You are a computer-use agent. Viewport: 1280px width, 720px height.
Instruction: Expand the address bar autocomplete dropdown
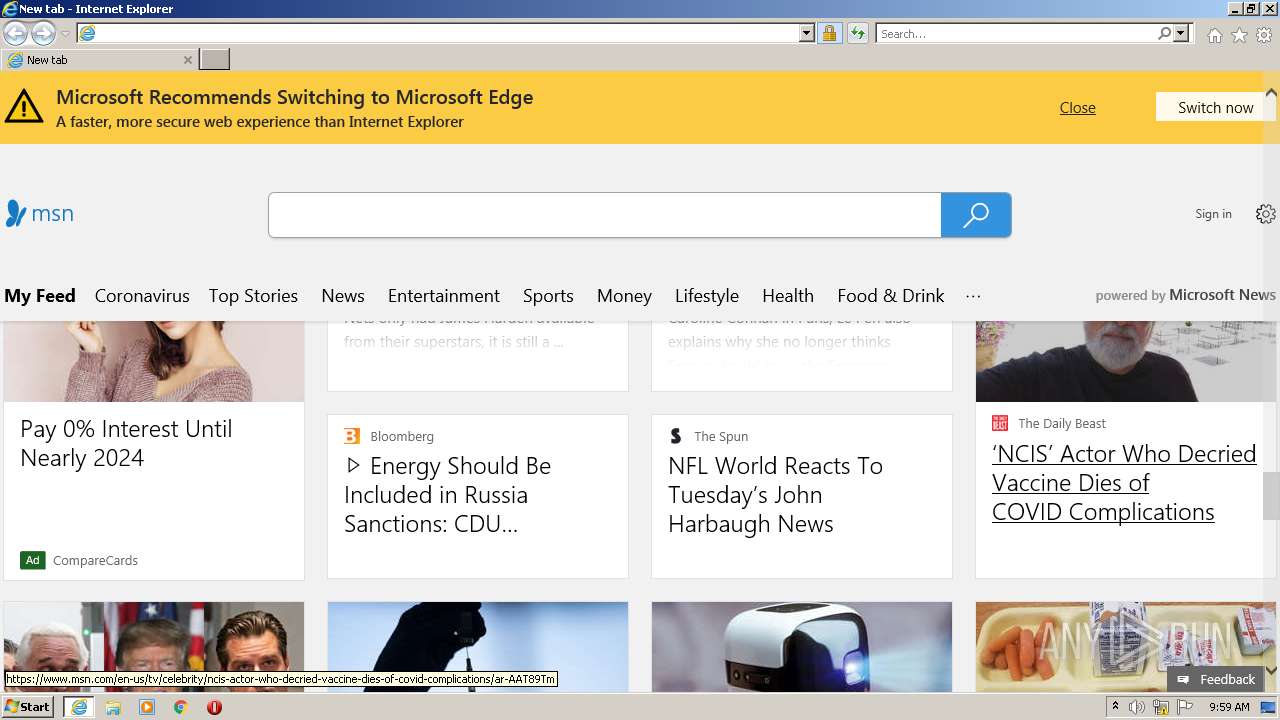(x=807, y=33)
